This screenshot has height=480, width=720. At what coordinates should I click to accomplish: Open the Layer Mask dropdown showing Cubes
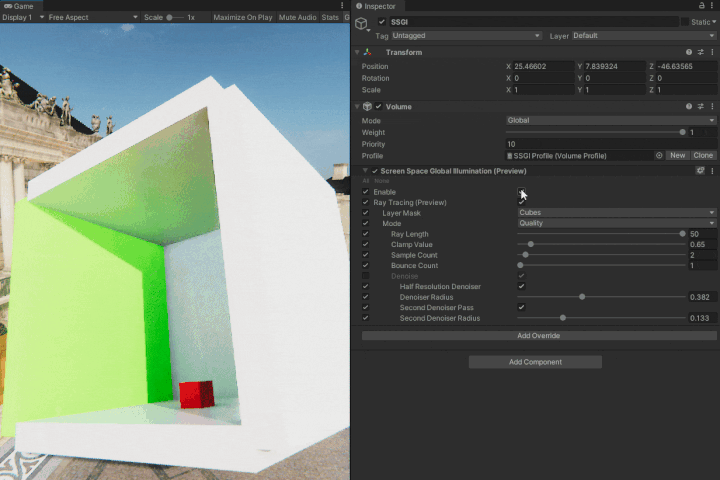point(617,213)
